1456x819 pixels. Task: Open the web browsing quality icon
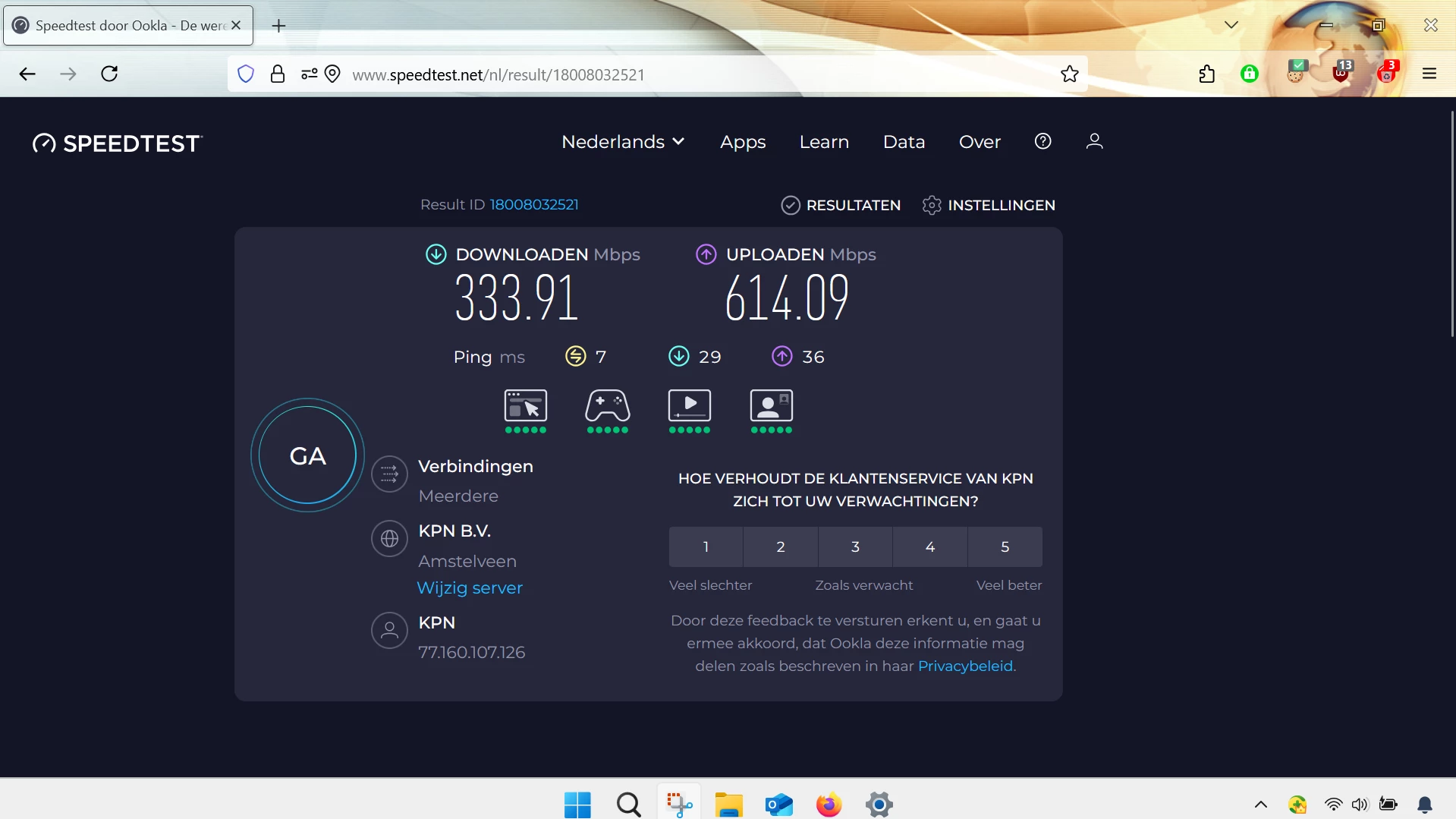point(526,406)
